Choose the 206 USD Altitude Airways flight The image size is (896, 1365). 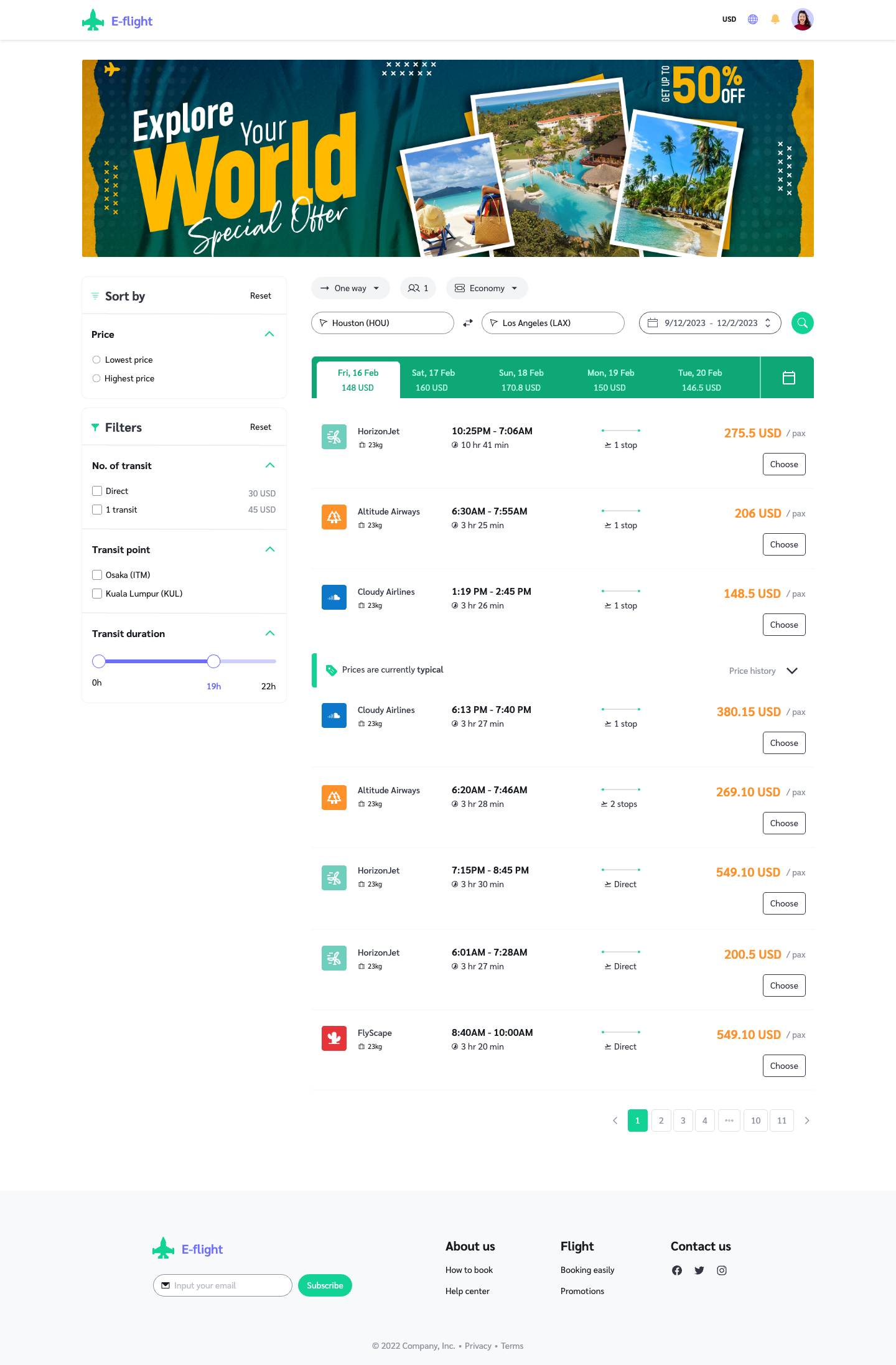point(783,544)
